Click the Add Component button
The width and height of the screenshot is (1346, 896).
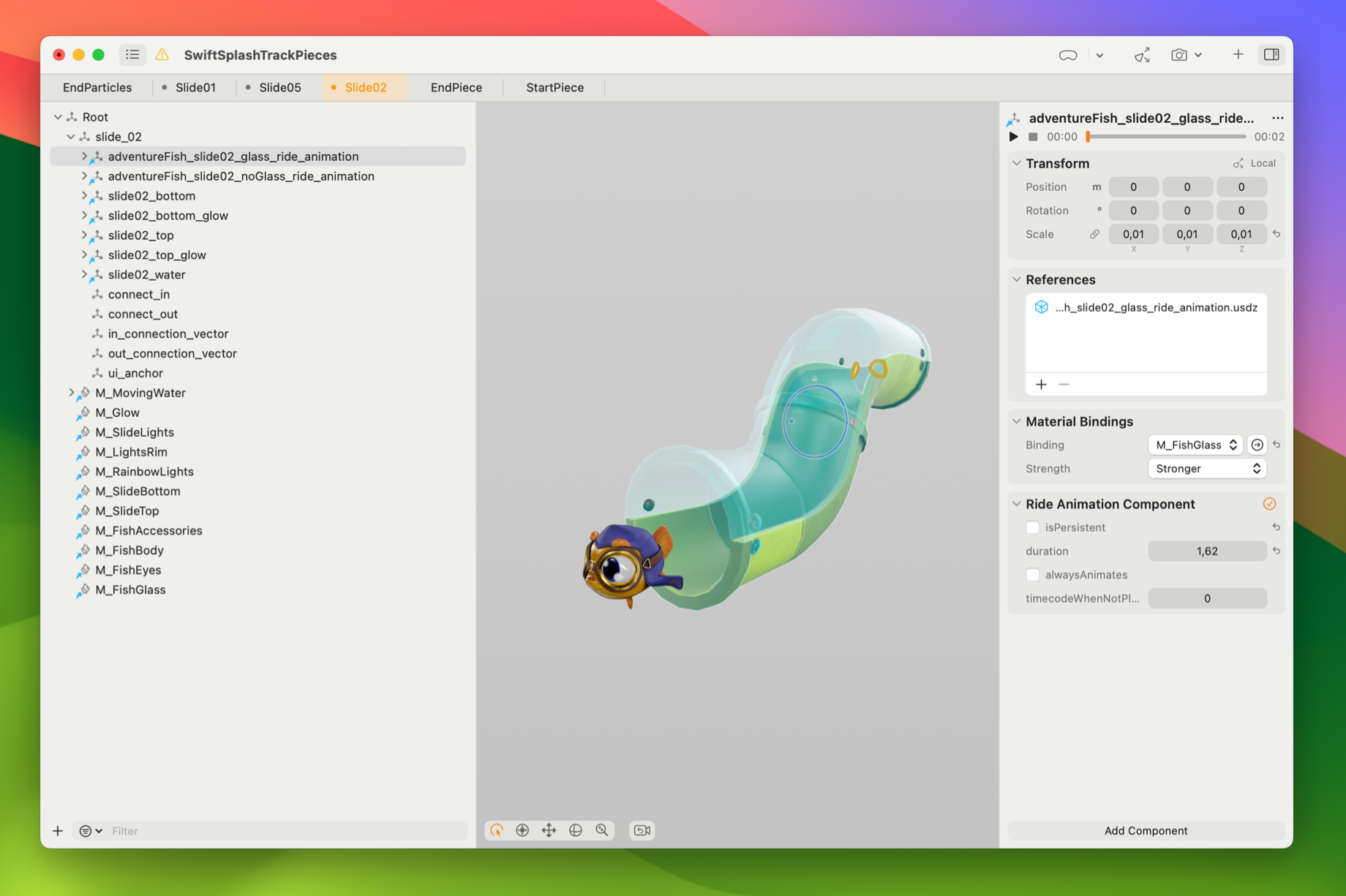tap(1146, 830)
